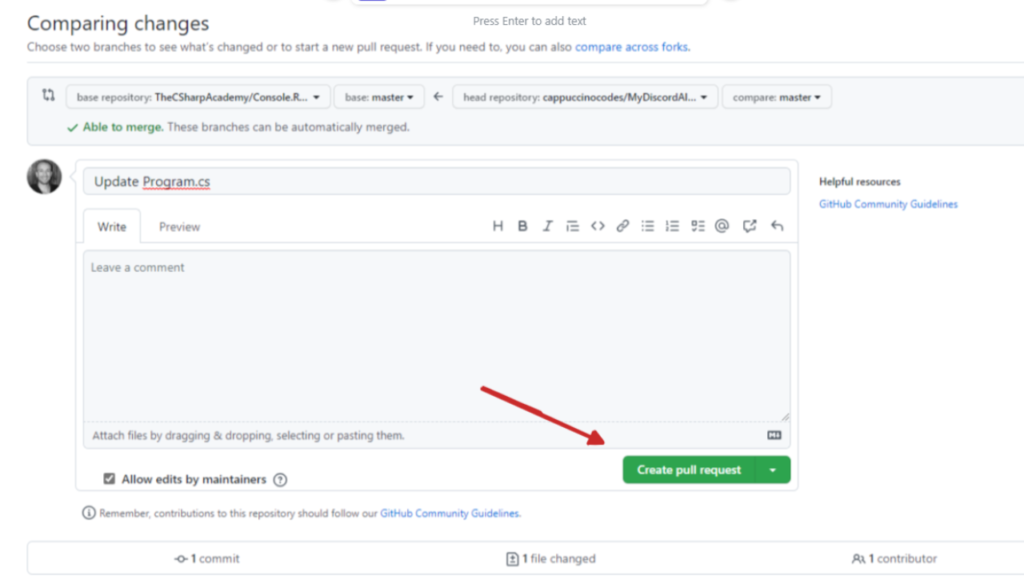Focus the pull request title field
The width and height of the screenshot is (1024, 576).
[436, 182]
